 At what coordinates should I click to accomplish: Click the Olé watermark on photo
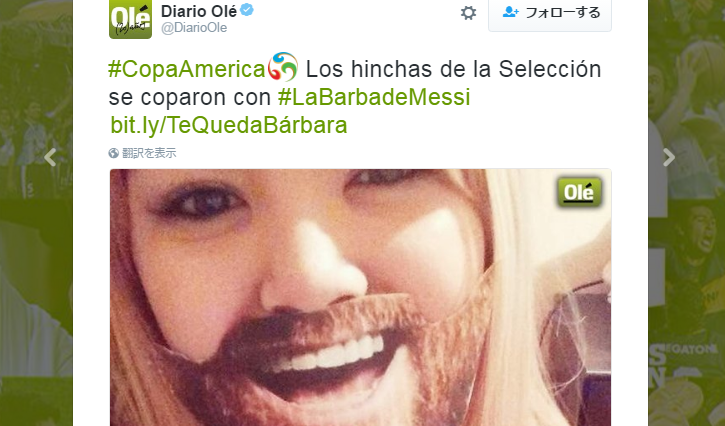(579, 192)
